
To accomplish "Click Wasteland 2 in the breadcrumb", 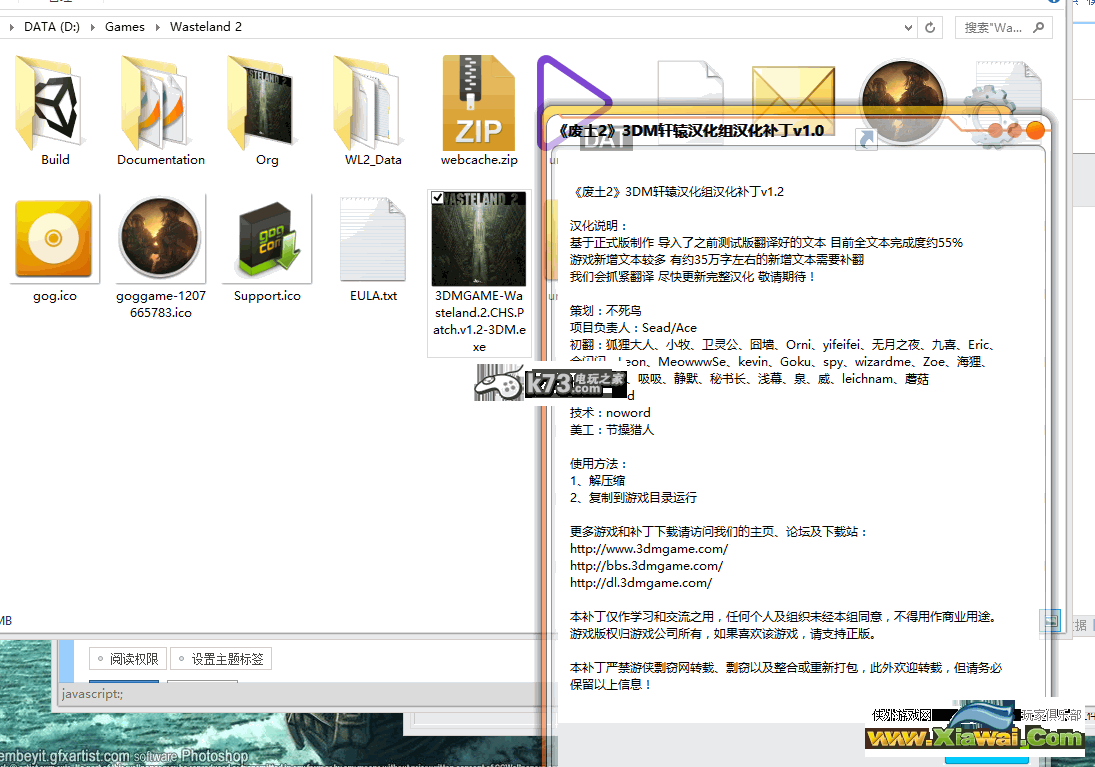I will [x=206, y=27].
